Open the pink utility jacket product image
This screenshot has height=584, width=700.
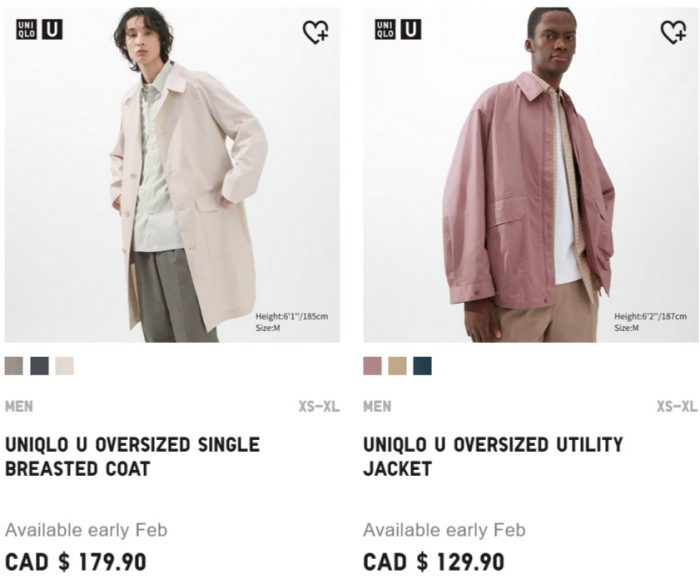(x=530, y=175)
